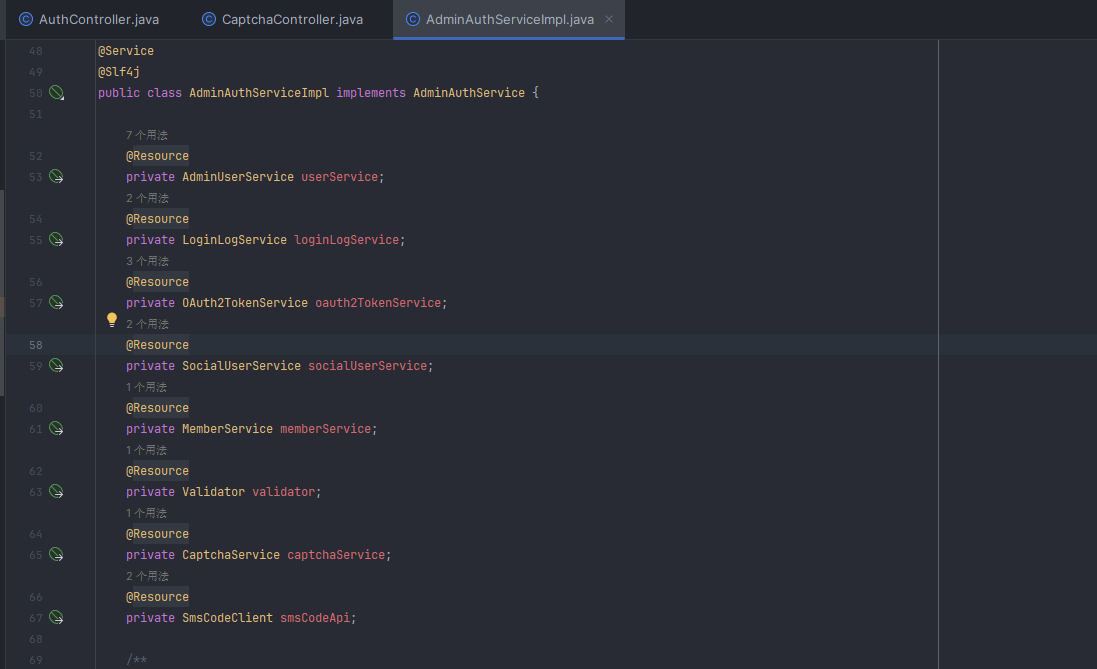Screen dimensions: 1097x669
Task: Show the 1 usage hint above validator field
Action: [146, 450]
